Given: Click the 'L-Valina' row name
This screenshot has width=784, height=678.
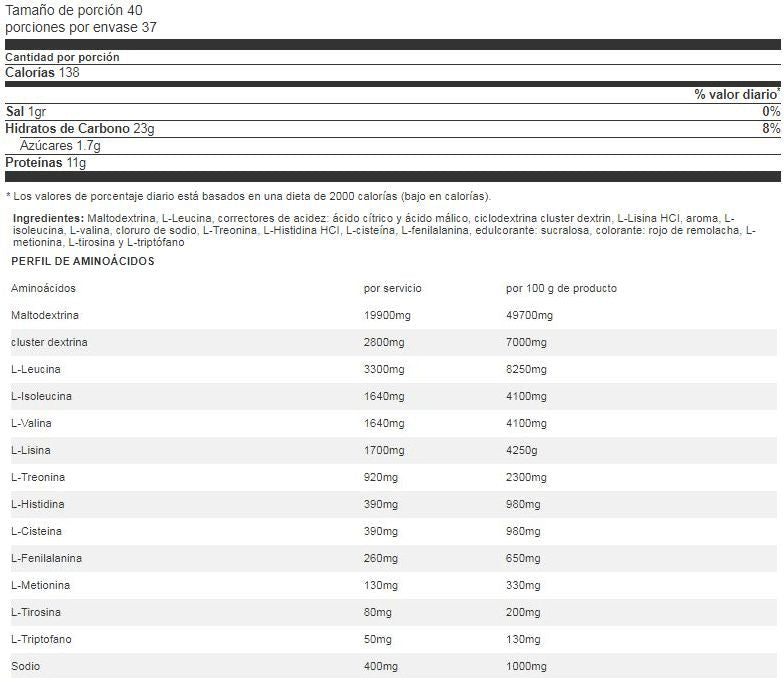Looking at the screenshot, I should (31, 423).
